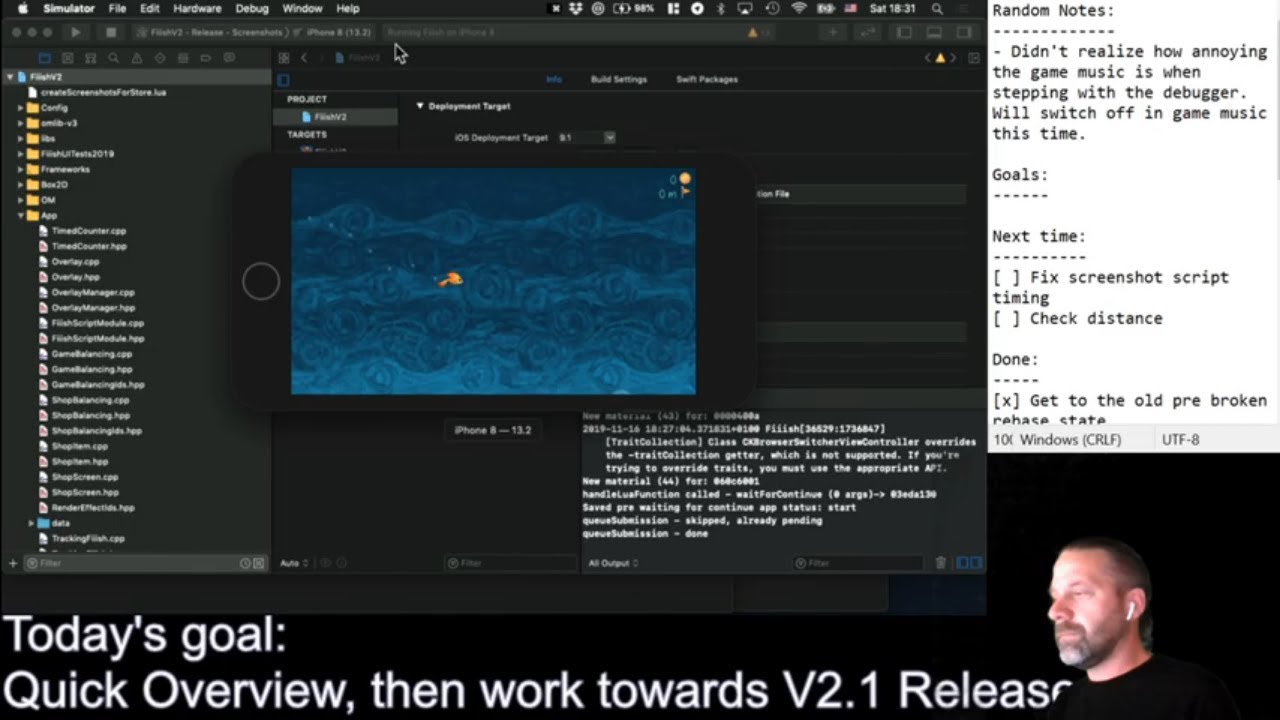Open the Hardware menu
1280x720 pixels.
197,8
